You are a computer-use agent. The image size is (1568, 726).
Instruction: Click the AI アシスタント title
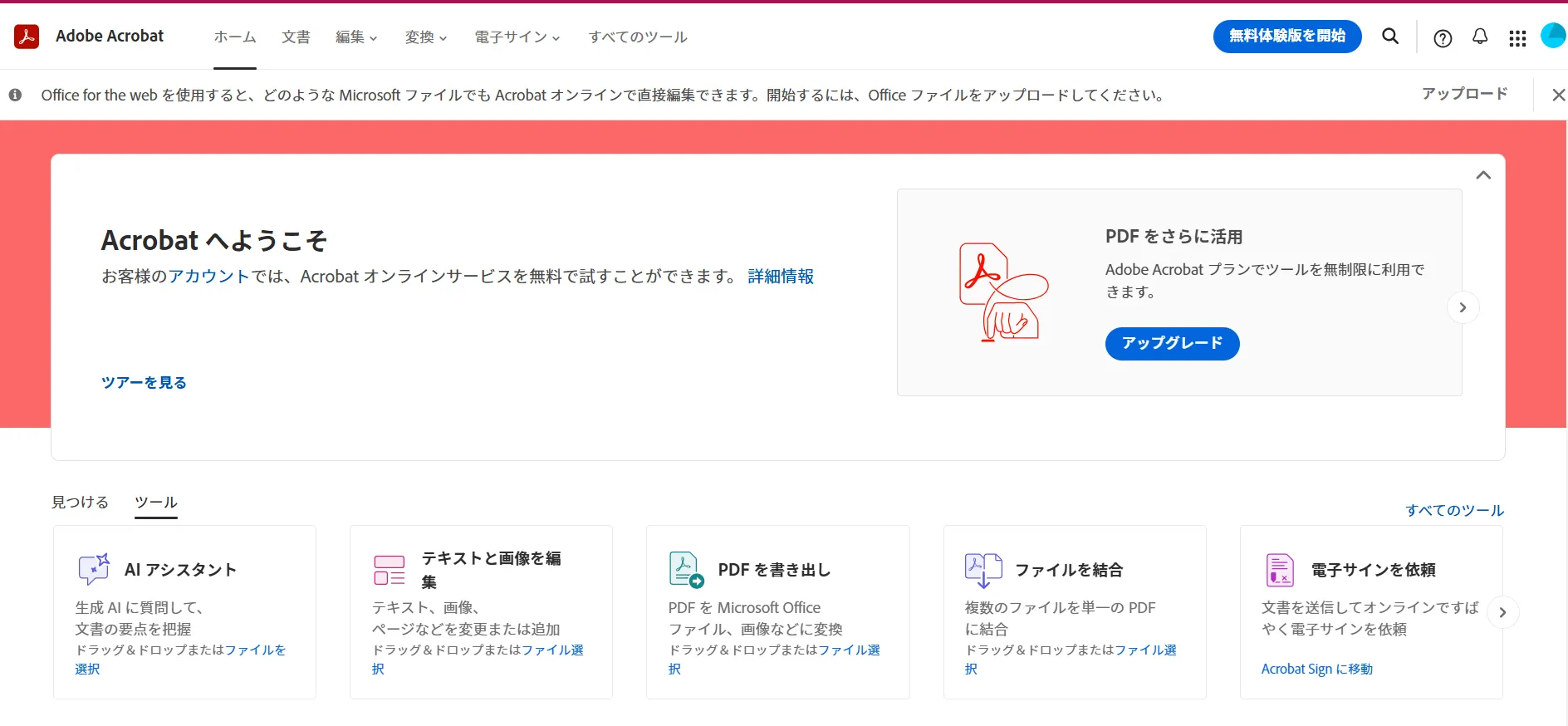click(180, 570)
